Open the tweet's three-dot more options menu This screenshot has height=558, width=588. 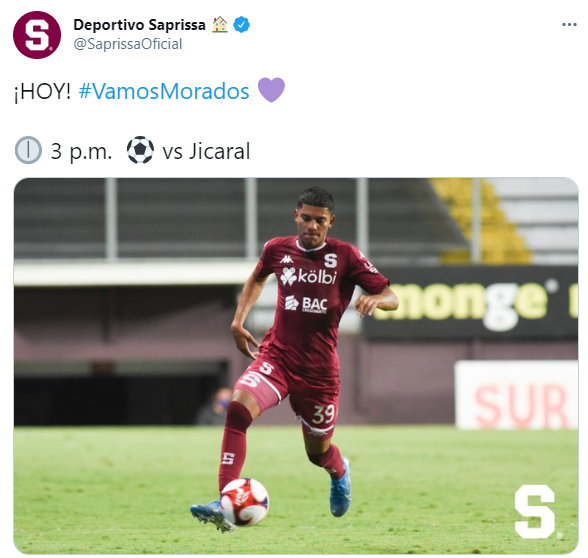569,25
